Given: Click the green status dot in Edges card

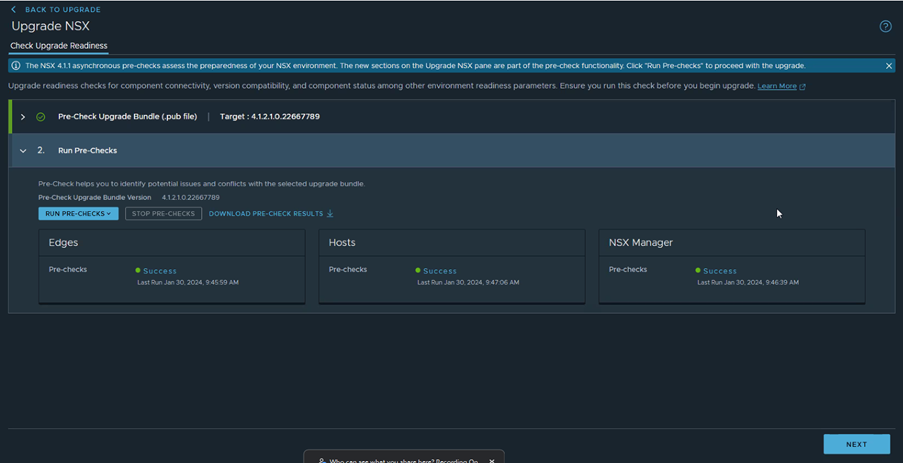Looking at the screenshot, I should coord(138,270).
